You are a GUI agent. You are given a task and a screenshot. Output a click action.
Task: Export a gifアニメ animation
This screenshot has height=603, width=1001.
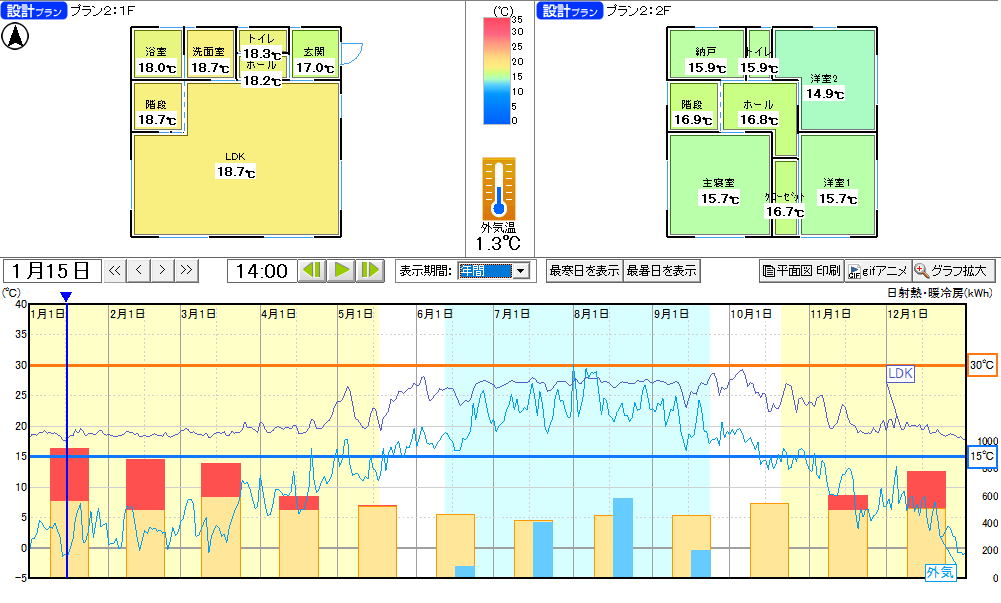coord(877,270)
